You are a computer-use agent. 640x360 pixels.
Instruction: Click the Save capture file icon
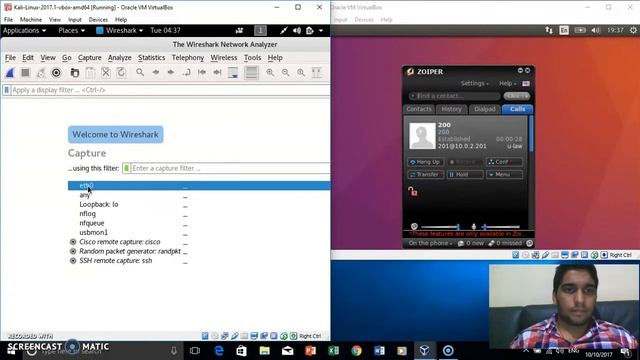click(90, 73)
